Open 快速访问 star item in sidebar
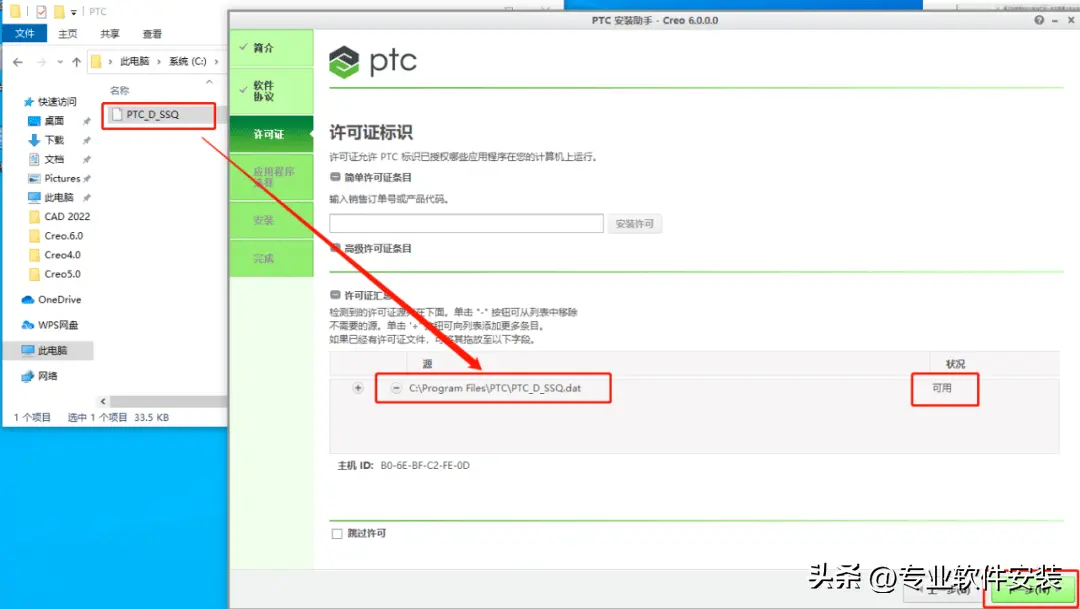 click(50, 101)
